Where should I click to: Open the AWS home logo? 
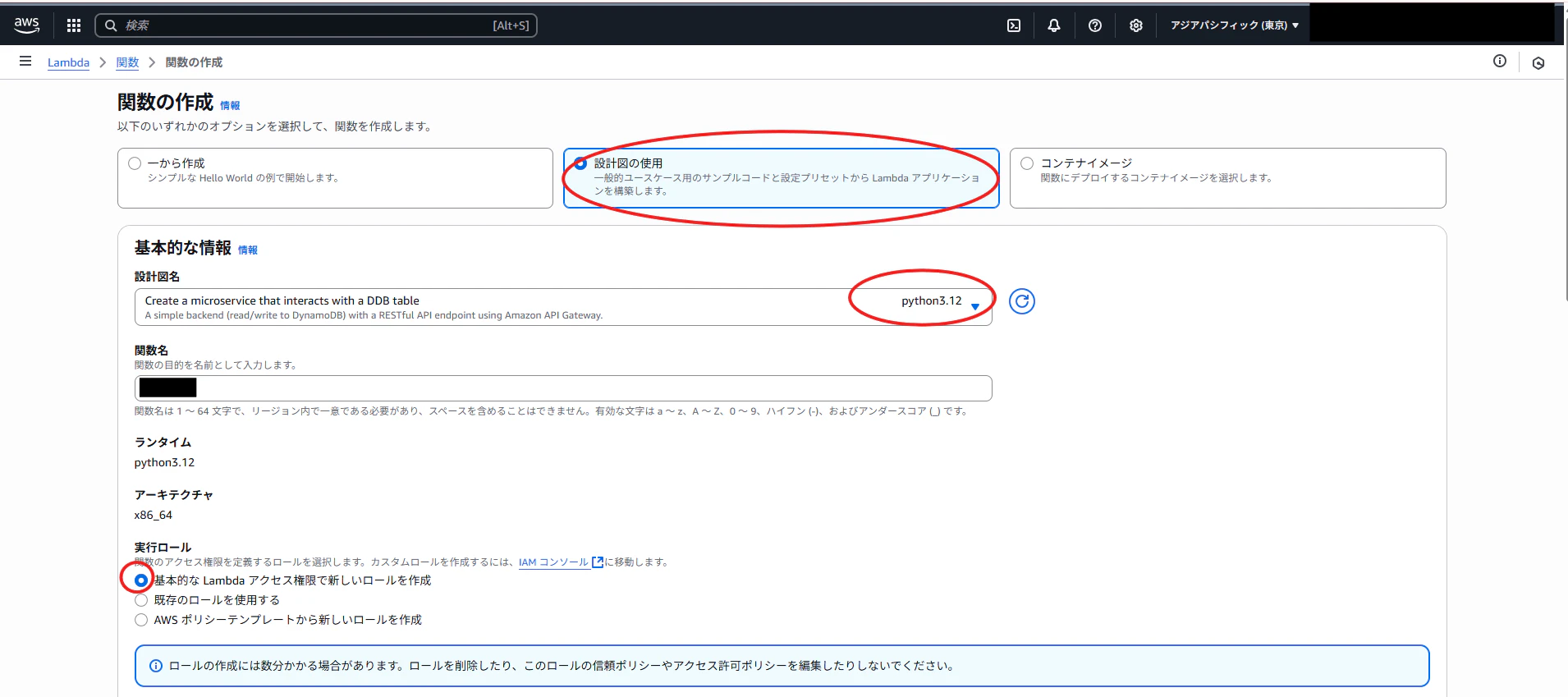[x=27, y=25]
